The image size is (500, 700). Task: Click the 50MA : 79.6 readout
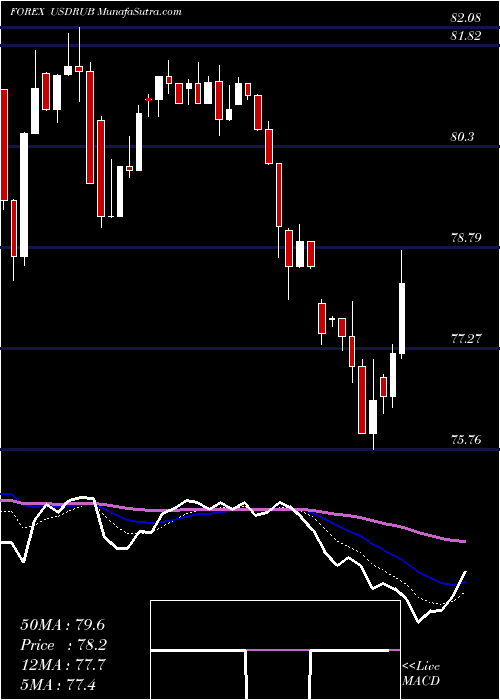pyautogui.click(x=62, y=625)
